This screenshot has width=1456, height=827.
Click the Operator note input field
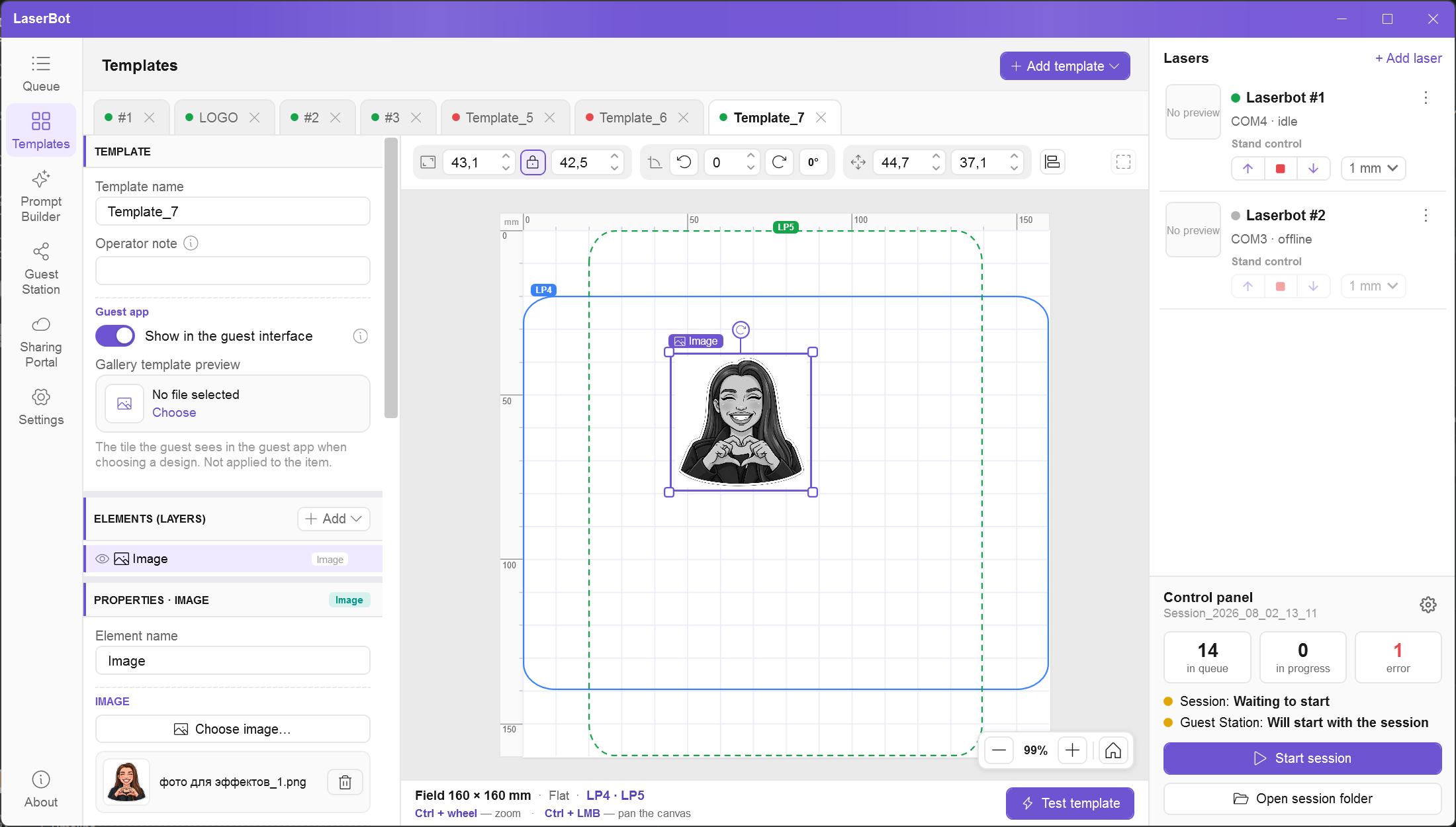point(233,271)
